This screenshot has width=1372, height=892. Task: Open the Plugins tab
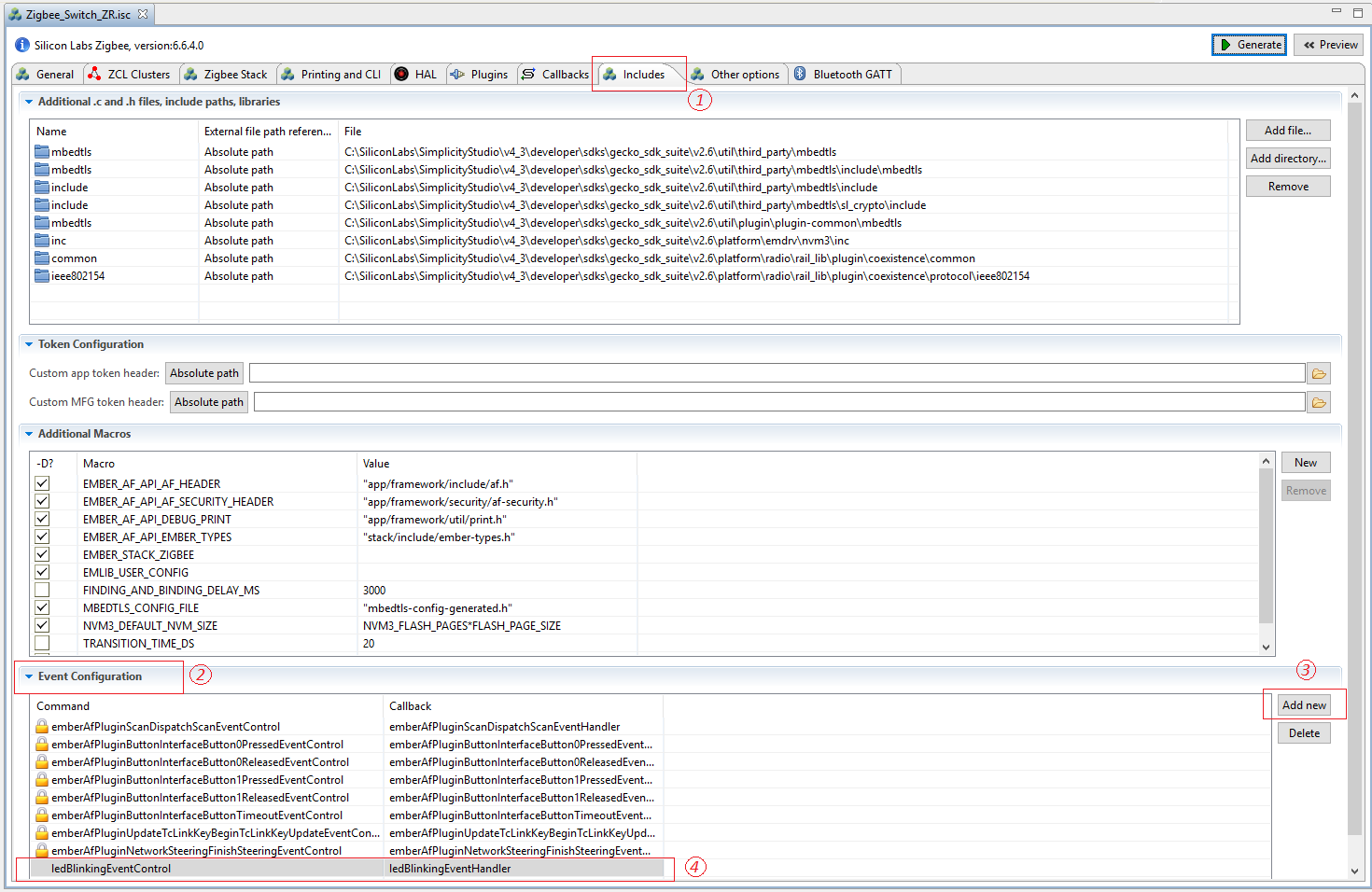(480, 75)
